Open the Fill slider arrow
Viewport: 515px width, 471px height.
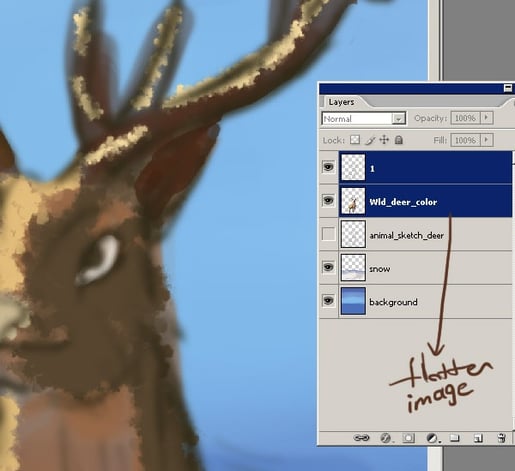[x=486, y=140]
